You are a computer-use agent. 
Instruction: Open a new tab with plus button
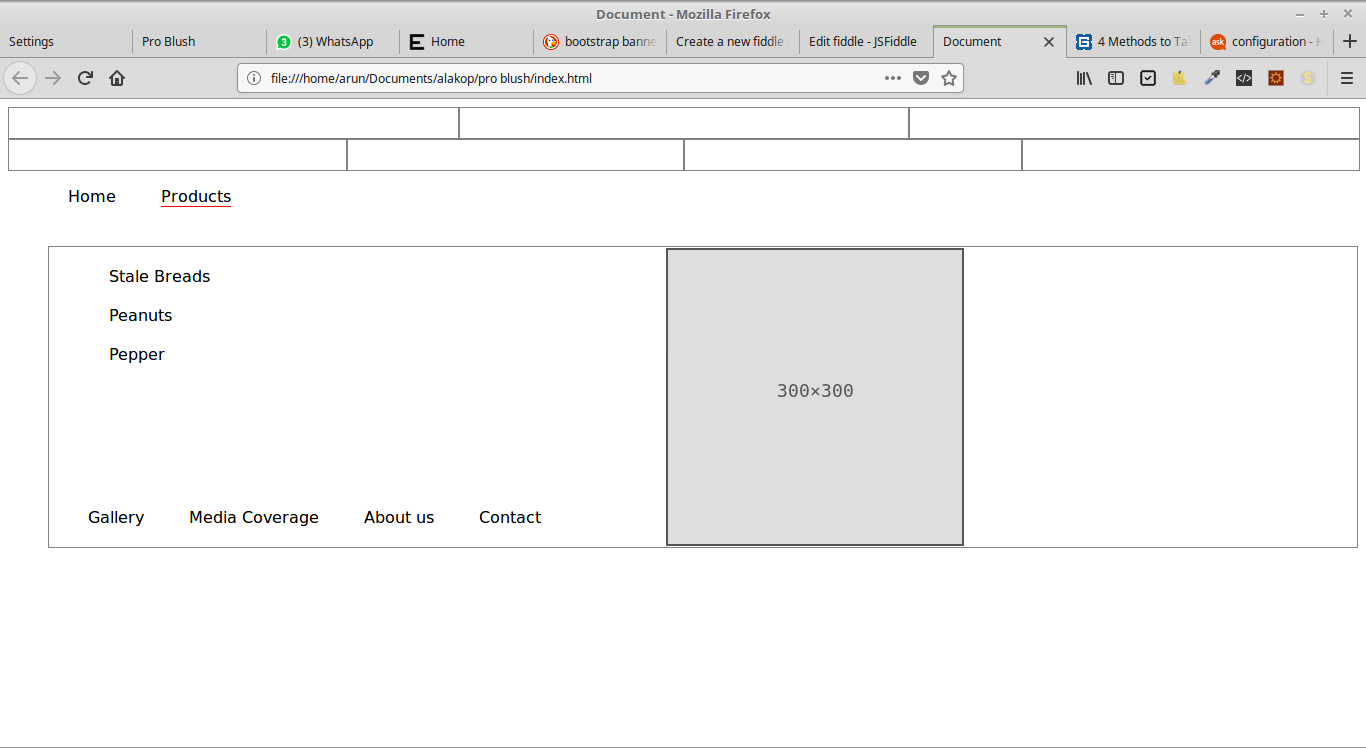(x=1349, y=41)
